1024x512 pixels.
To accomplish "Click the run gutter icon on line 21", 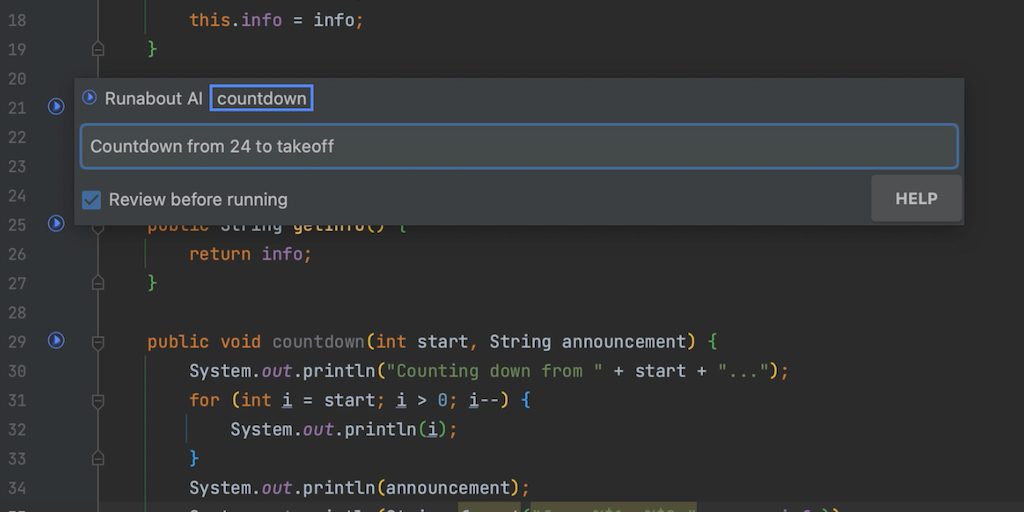I will pos(56,106).
